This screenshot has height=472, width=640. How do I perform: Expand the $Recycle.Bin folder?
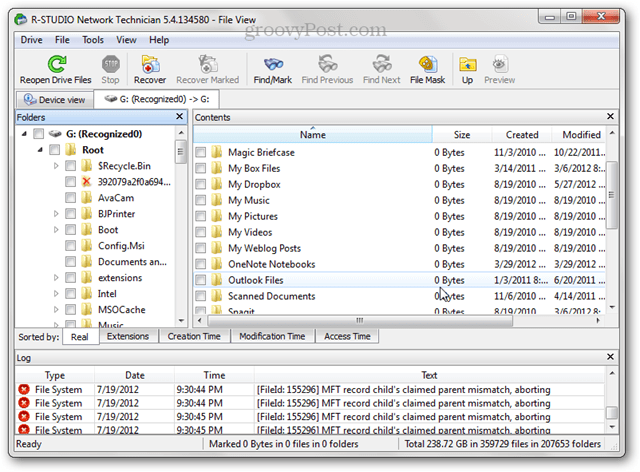[x=56, y=166]
